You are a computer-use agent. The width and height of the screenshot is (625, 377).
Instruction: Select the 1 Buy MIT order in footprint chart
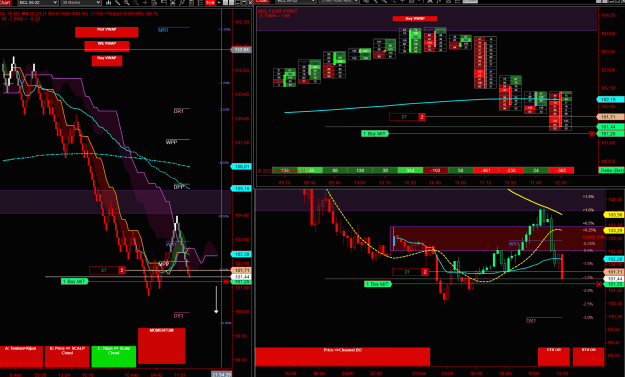pos(375,134)
